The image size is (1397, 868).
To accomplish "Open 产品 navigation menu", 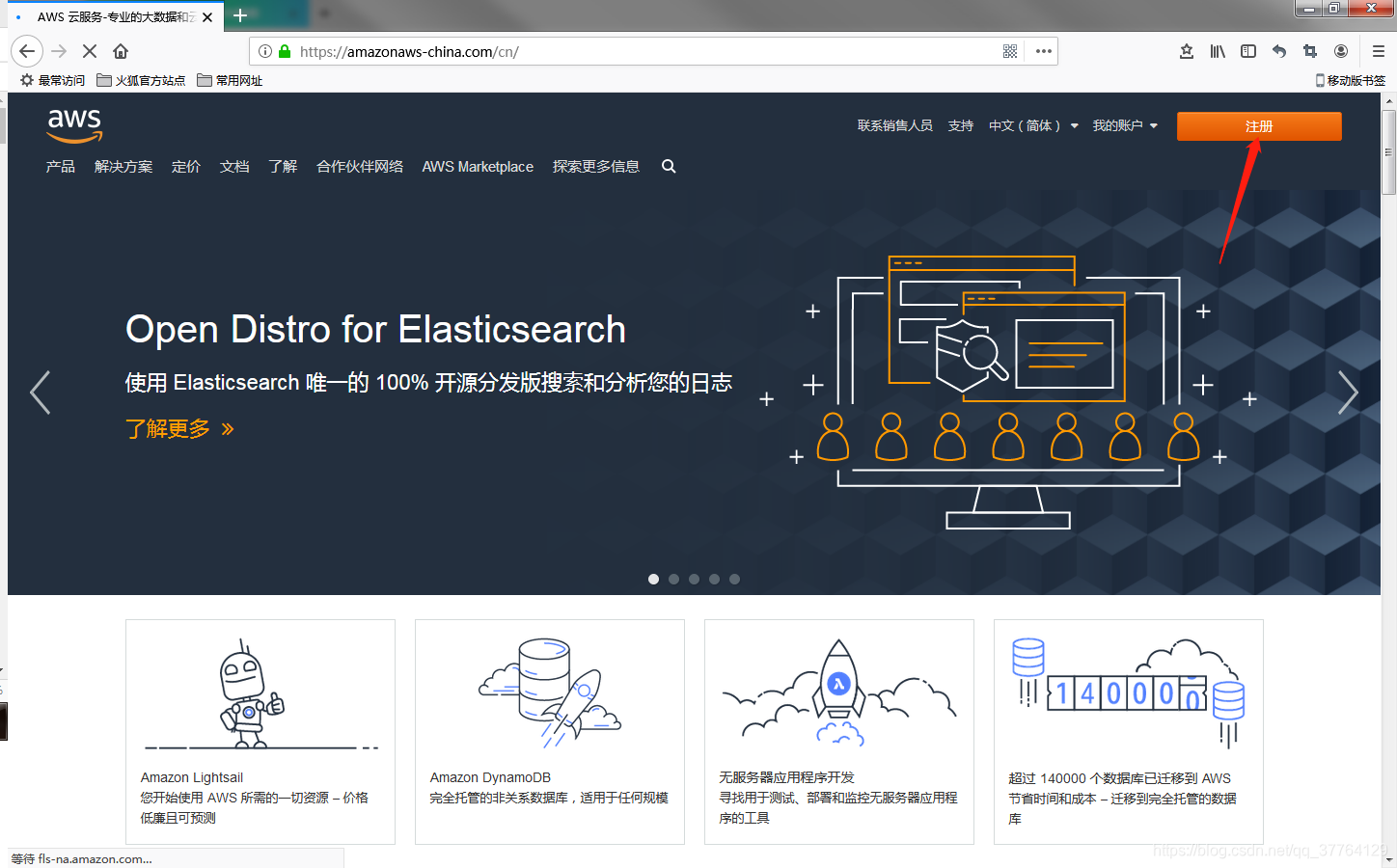I will 61,166.
